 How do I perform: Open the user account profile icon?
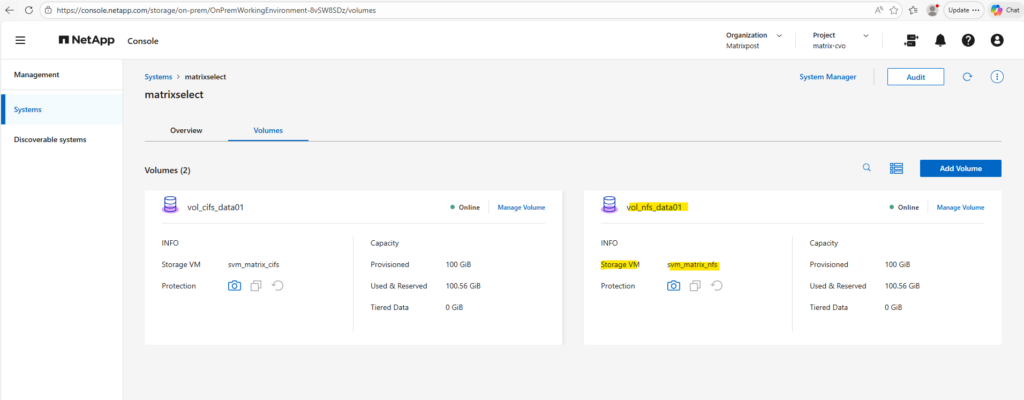tap(996, 40)
